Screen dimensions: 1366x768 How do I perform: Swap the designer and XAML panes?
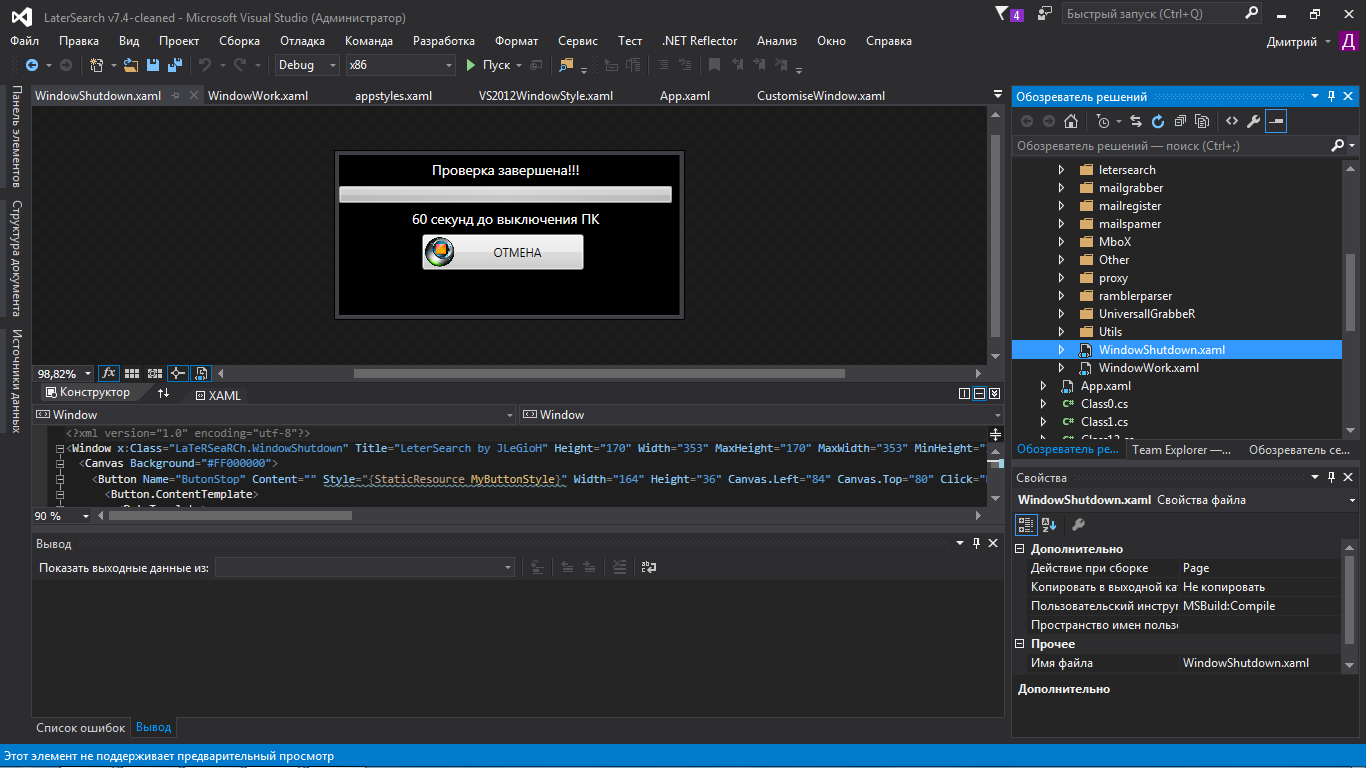(164, 394)
